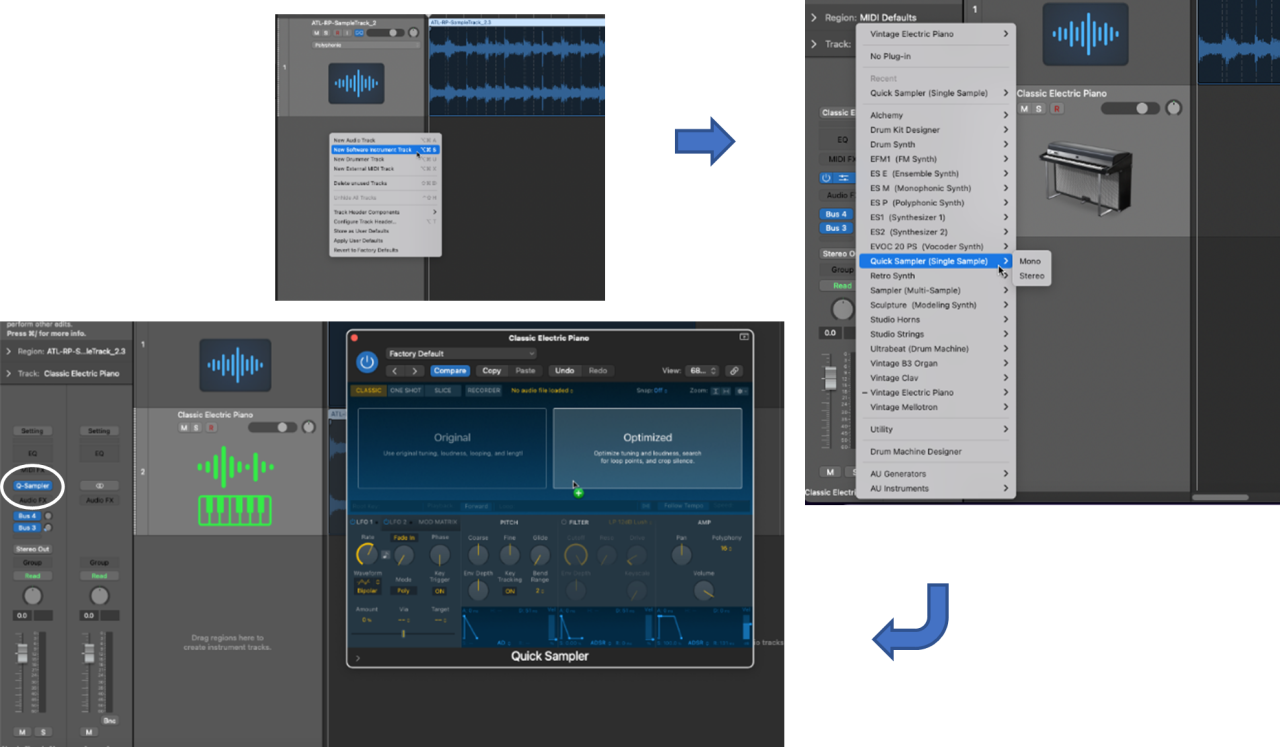Screen dimensions: 1280x747
Task: Open the circled Q-Sampler plugin slot
Action: tap(33, 485)
